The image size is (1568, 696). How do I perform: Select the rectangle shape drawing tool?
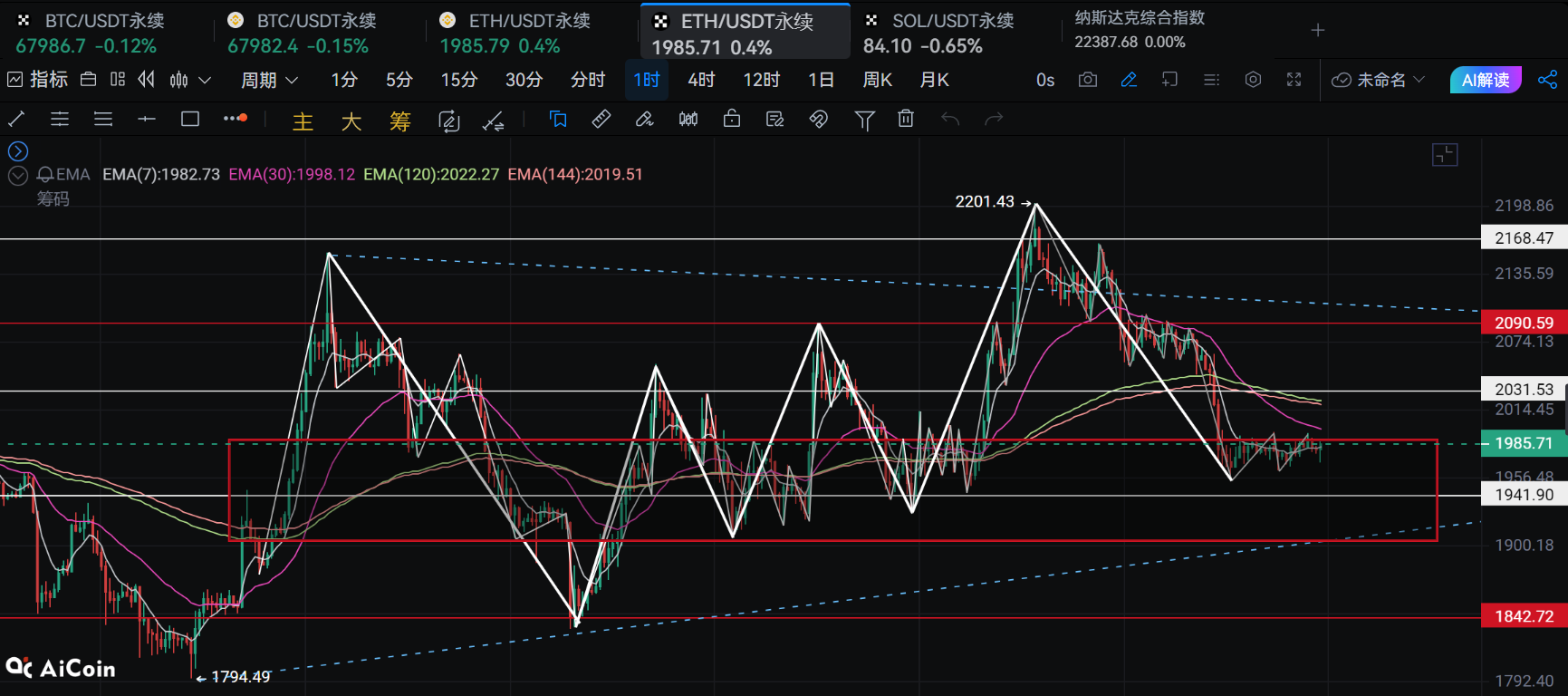[x=190, y=119]
